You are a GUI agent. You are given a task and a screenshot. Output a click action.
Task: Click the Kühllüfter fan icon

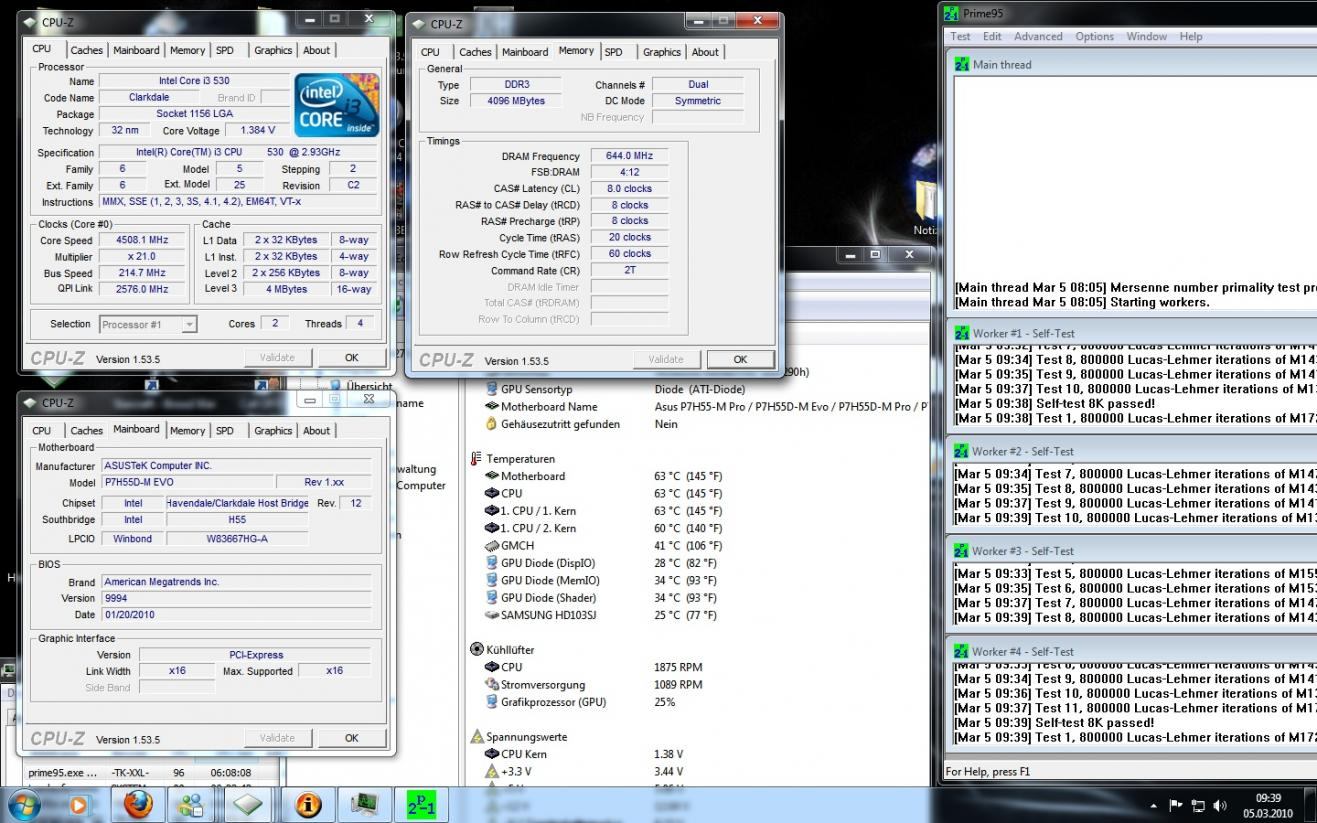tap(476, 649)
